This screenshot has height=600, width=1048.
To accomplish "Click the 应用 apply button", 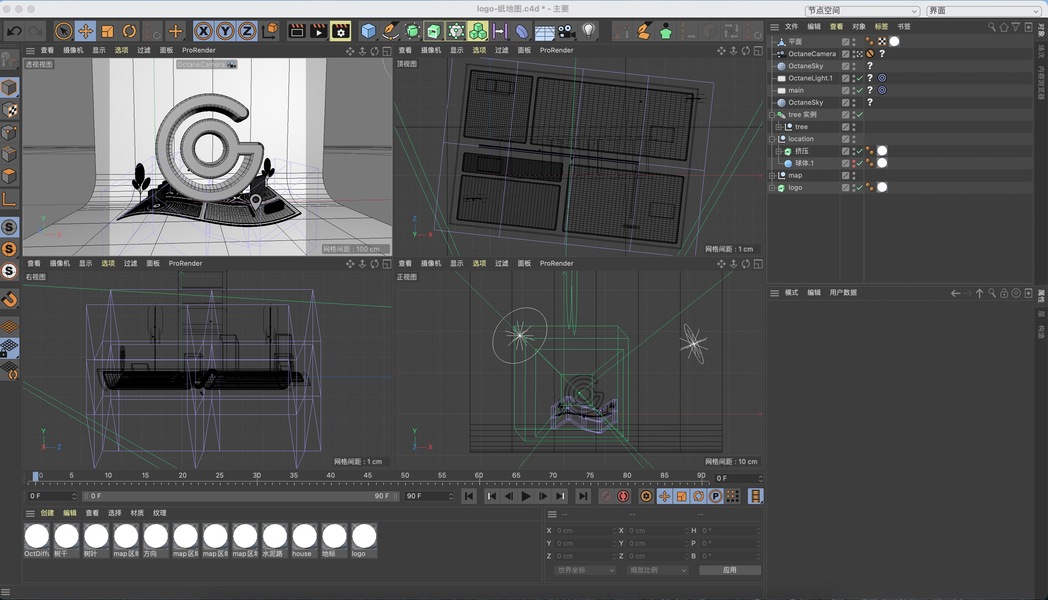I will click(x=729, y=570).
